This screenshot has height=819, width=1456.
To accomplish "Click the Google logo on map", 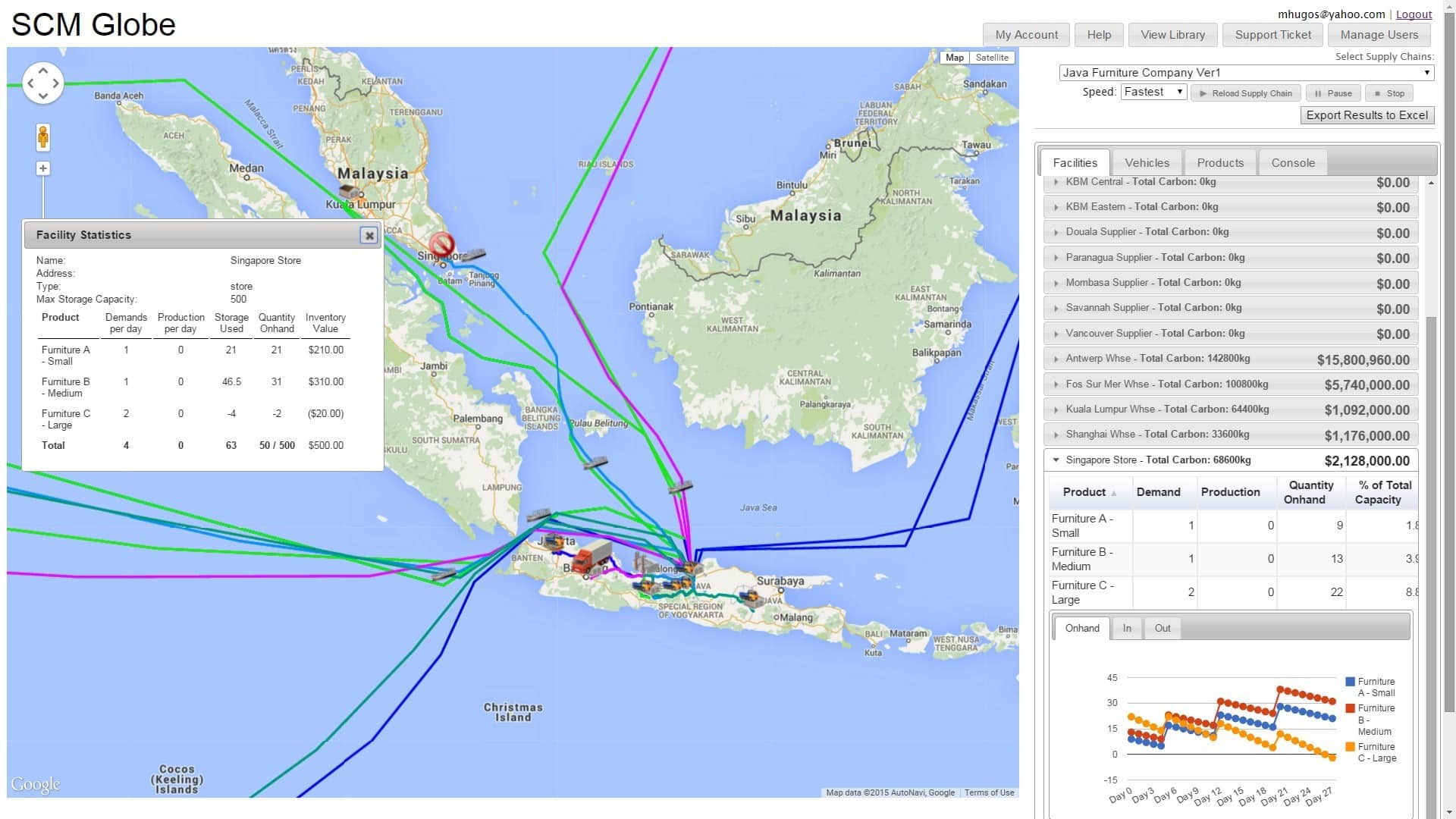I will point(35,784).
